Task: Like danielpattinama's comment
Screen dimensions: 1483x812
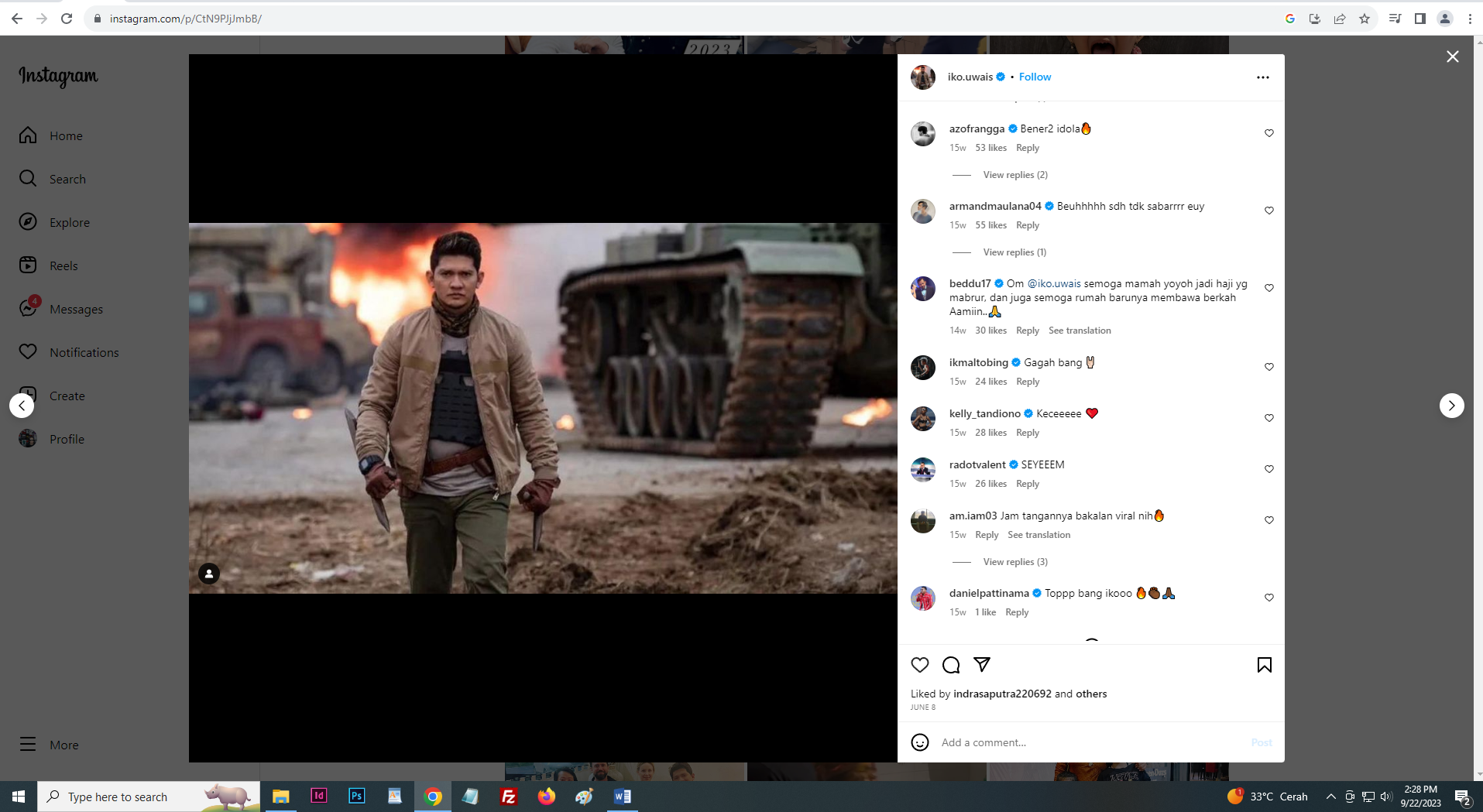Action: [1269, 598]
